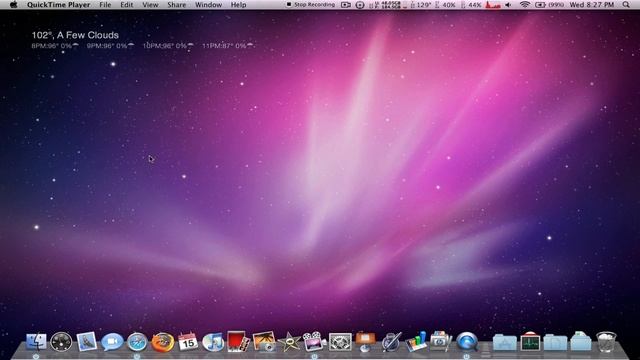Image resolution: width=640 pixels, height=360 pixels.
Task: Open iCal calendar icon showing 15
Action: click(188, 342)
